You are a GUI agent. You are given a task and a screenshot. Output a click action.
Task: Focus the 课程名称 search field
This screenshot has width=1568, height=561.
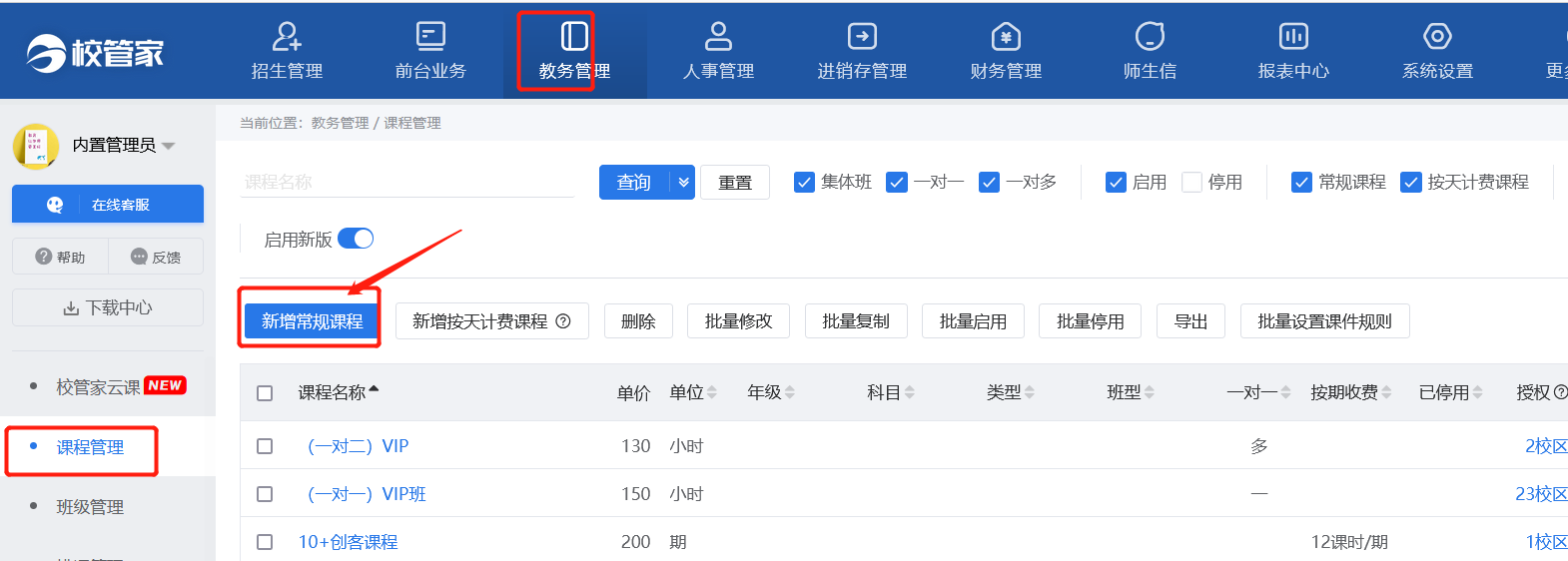point(407,182)
